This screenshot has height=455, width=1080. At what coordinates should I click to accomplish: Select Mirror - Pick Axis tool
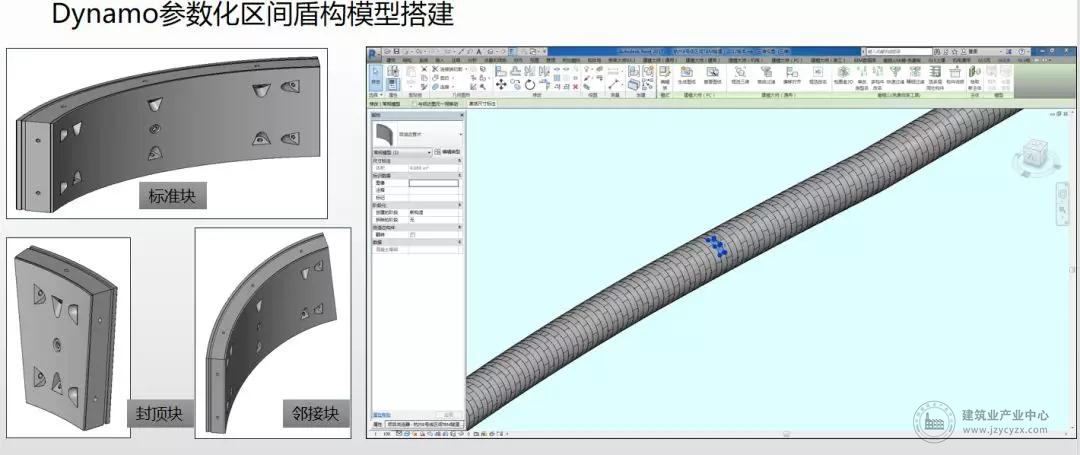pyautogui.click(x=529, y=71)
